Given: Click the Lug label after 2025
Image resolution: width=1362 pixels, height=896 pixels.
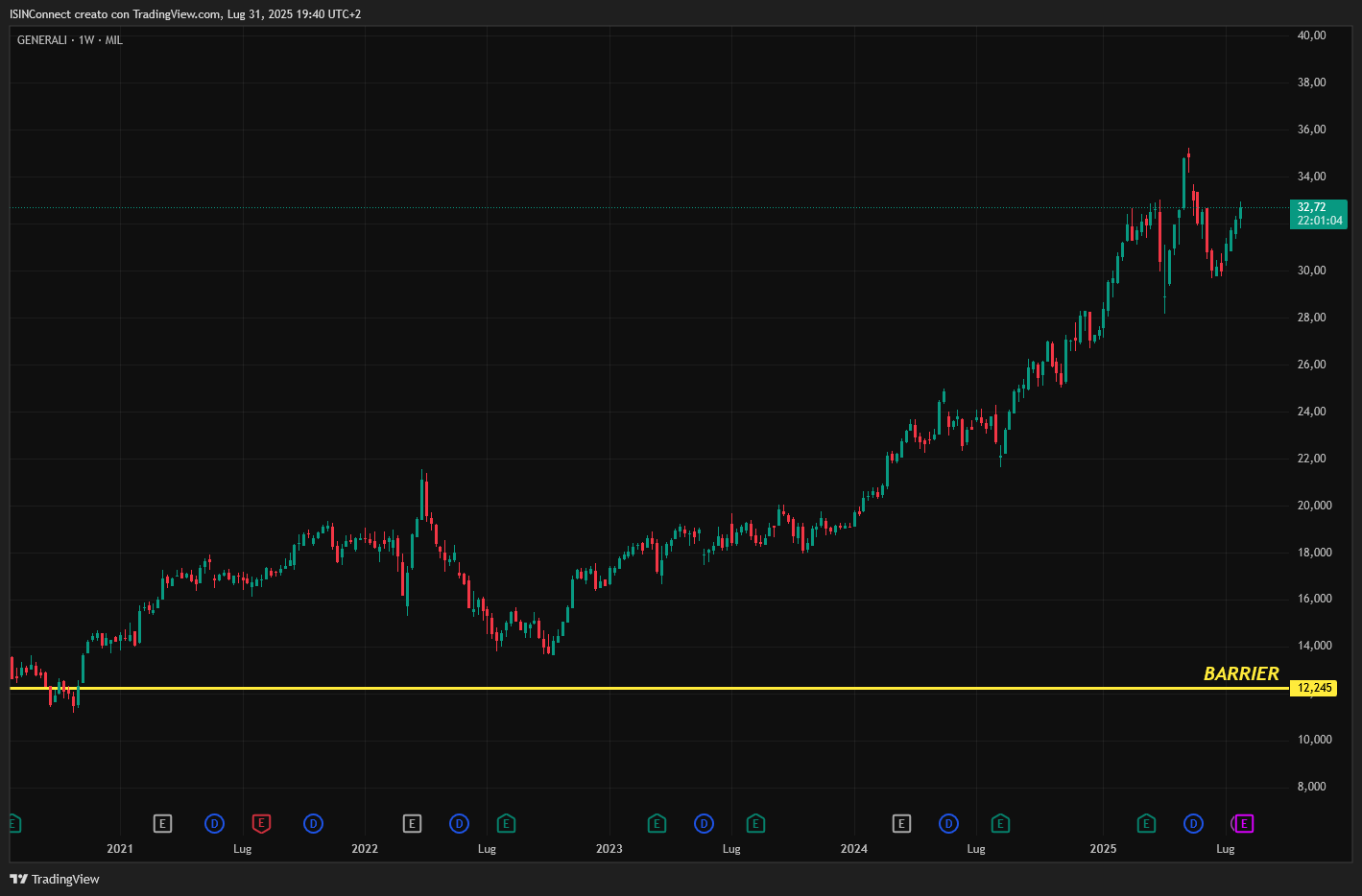Looking at the screenshot, I should point(1226,849).
